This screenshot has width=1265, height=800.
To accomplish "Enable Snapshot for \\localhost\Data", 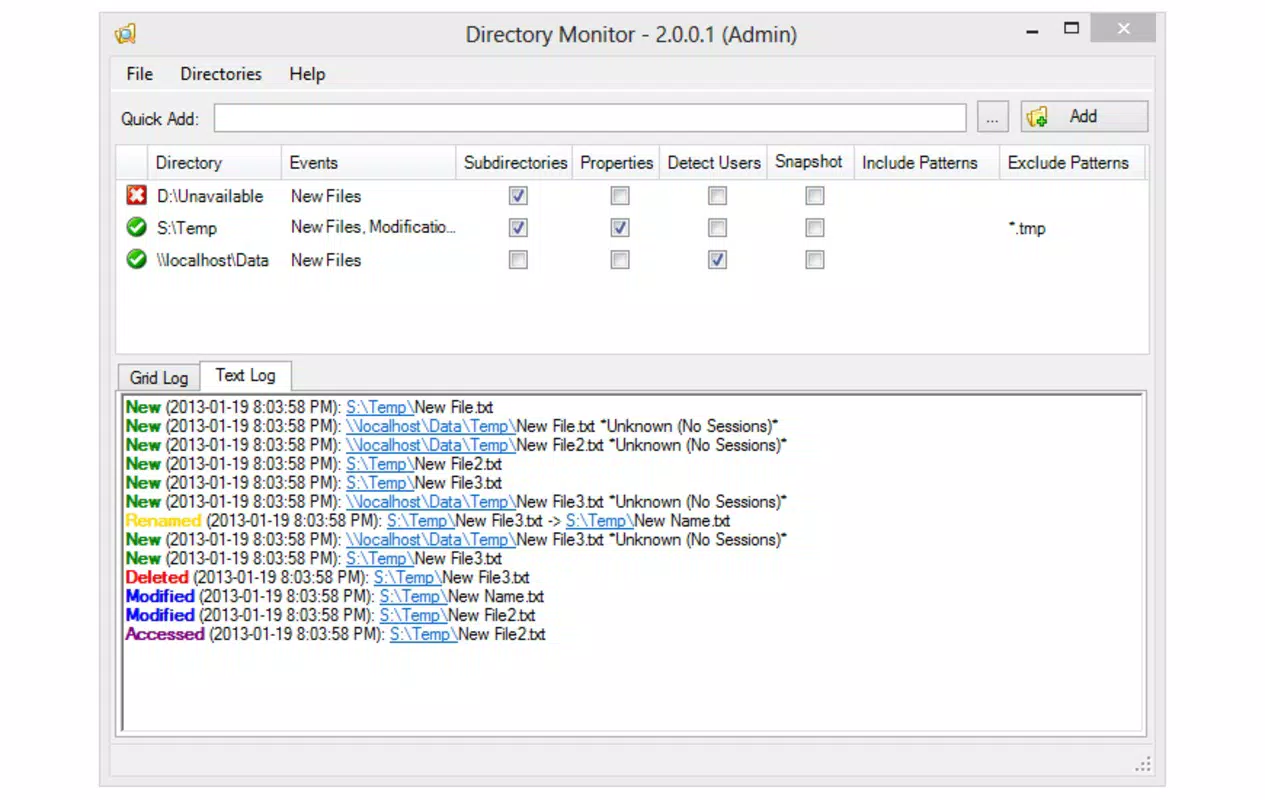I will click(815, 260).
